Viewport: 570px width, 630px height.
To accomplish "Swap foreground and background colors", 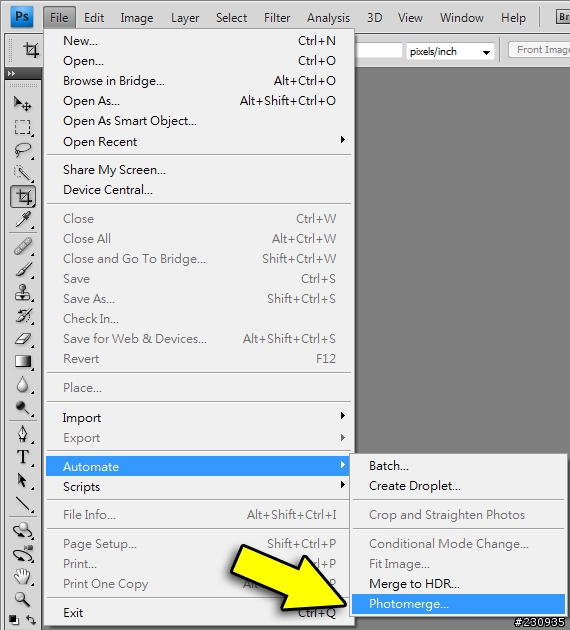I will 31,620.
